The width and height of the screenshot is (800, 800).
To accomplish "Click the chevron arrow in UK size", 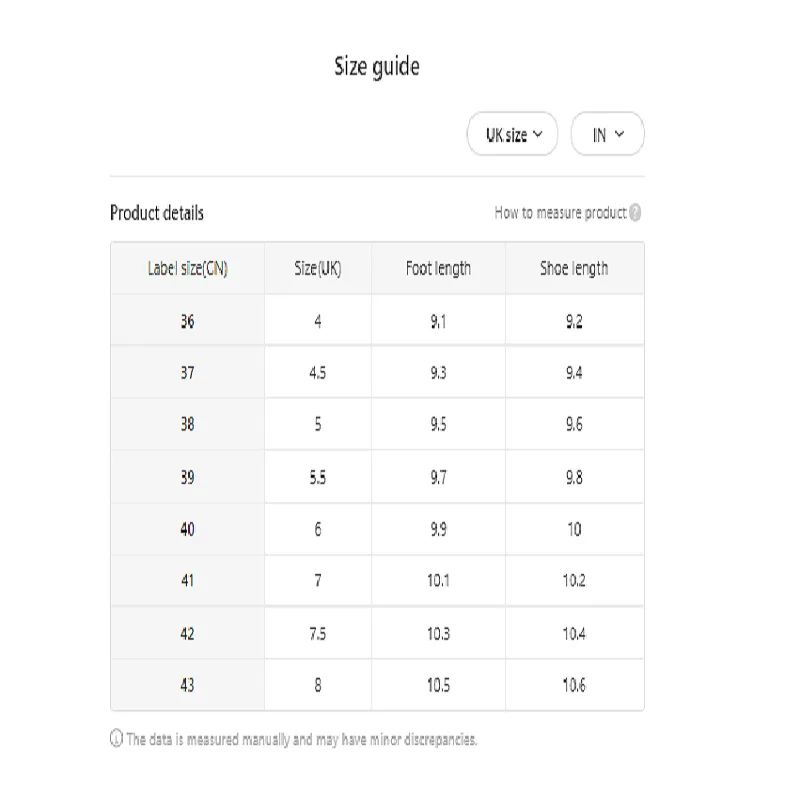I will coord(538,134).
